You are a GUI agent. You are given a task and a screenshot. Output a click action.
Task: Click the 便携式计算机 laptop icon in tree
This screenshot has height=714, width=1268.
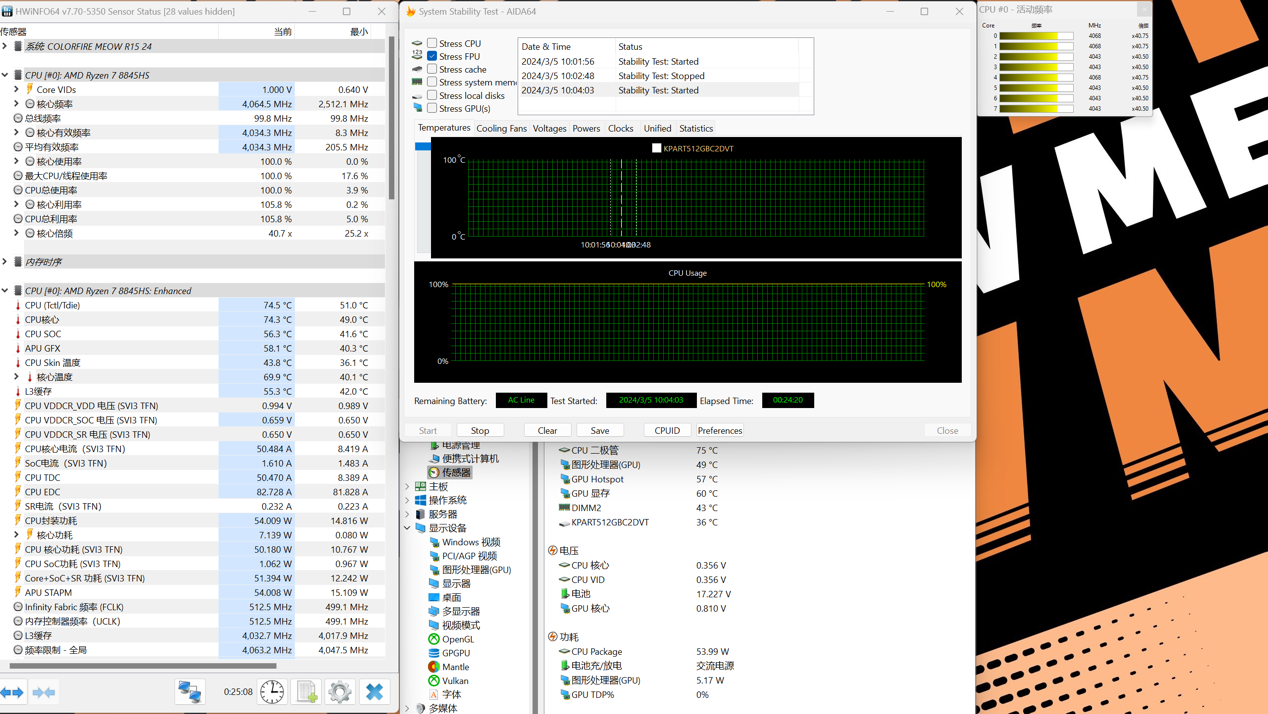point(434,458)
